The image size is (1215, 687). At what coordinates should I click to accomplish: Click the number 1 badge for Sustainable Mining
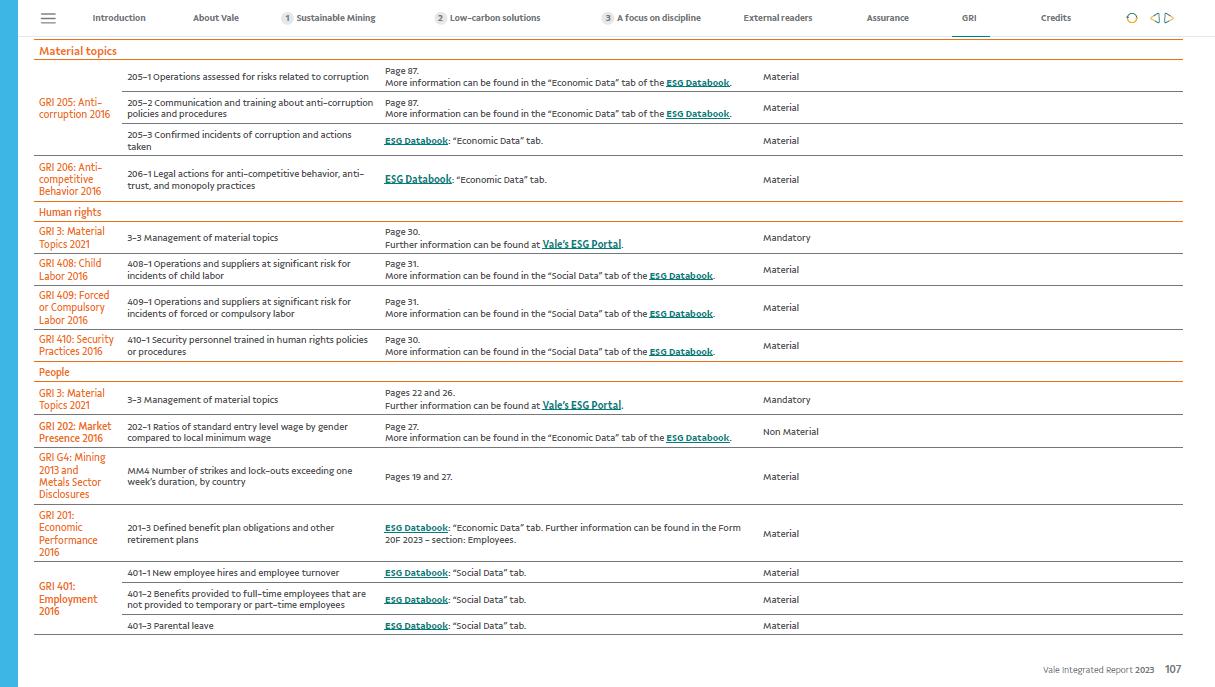pyautogui.click(x=287, y=18)
